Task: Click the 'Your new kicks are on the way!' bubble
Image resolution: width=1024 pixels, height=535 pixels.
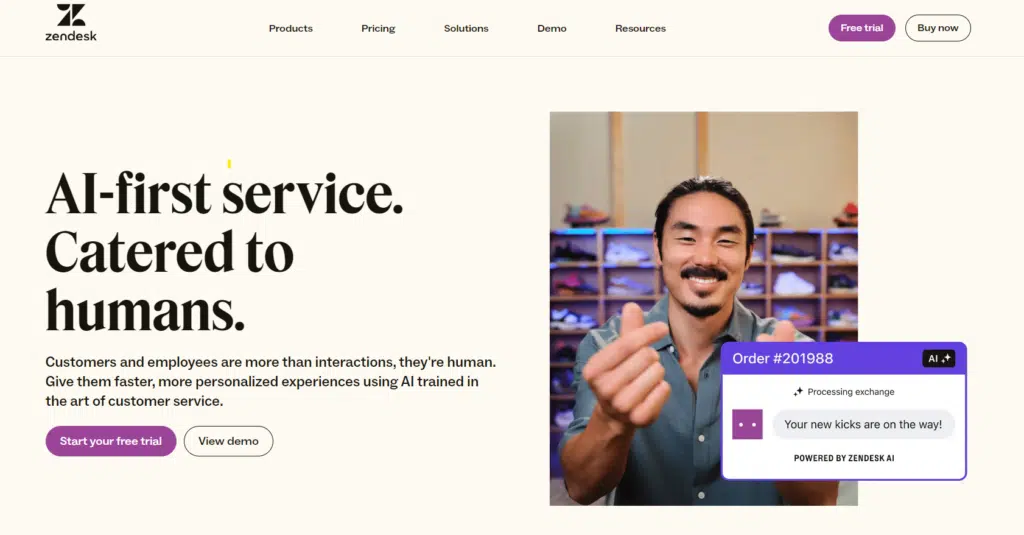Action: click(x=863, y=425)
